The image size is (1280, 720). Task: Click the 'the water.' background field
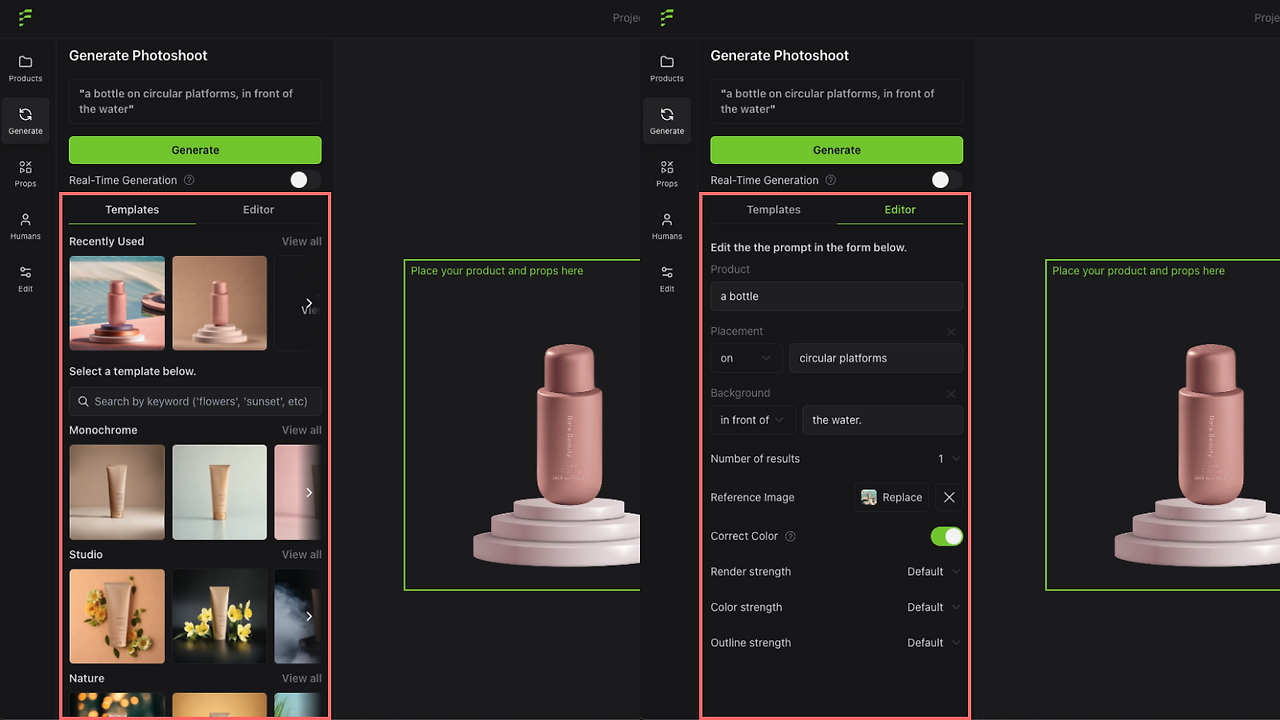(883, 420)
